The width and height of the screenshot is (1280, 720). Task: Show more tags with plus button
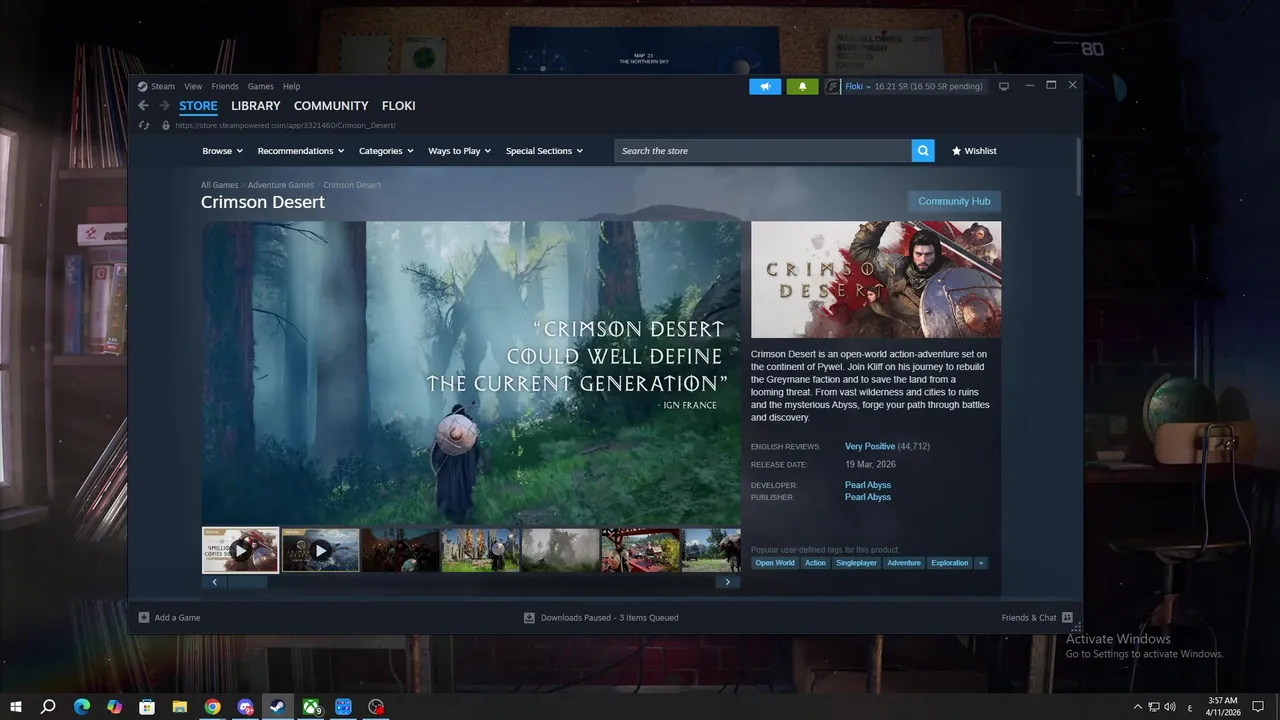(981, 563)
